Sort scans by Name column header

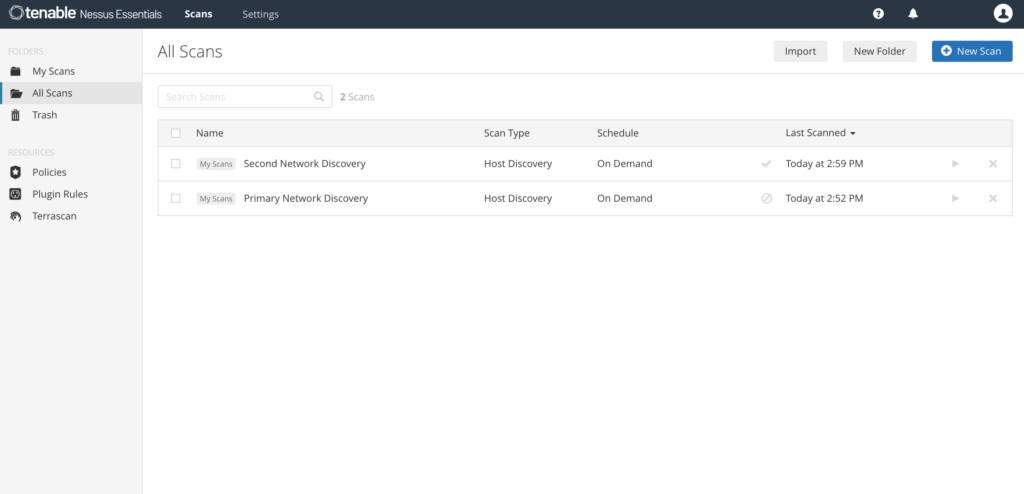210,133
